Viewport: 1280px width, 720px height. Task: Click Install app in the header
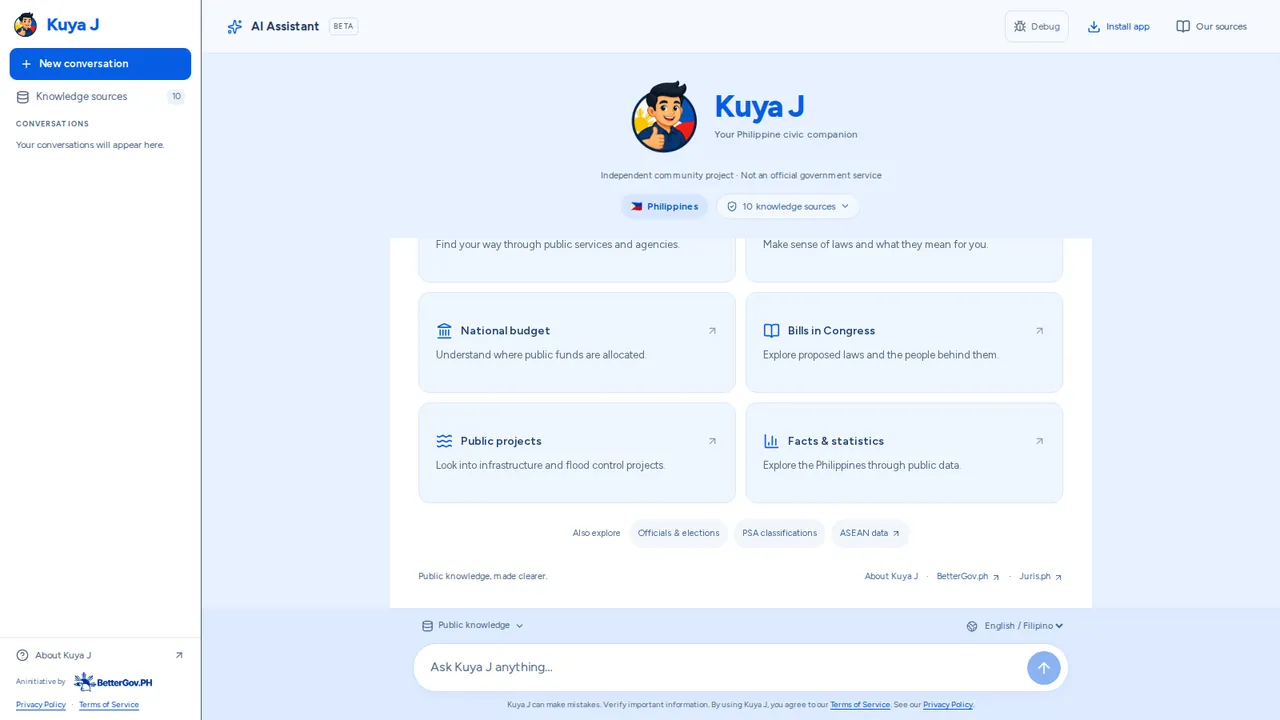(x=1118, y=27)
